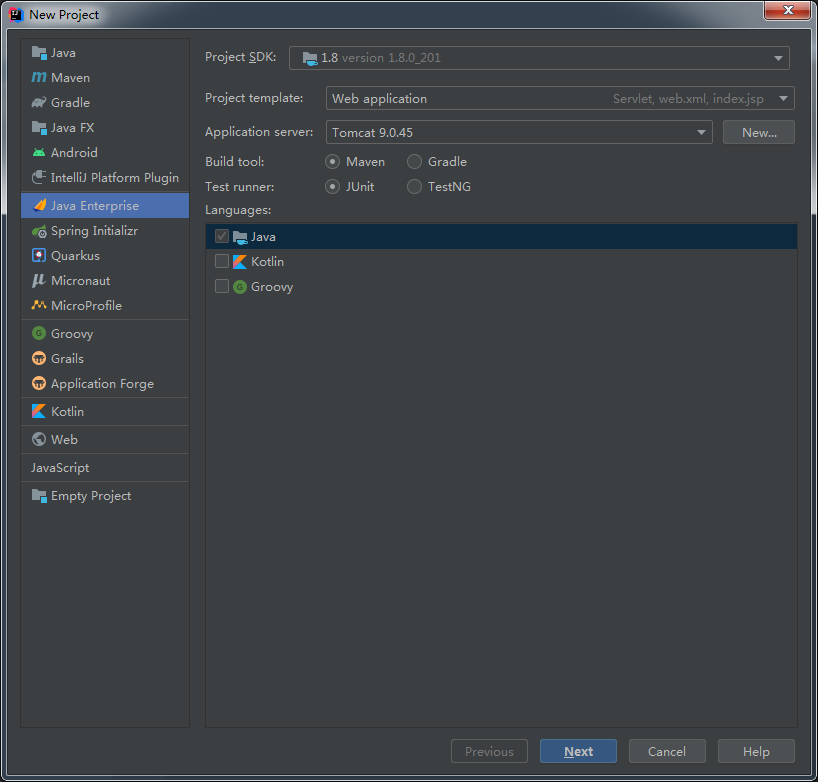Click the Java FX folder icon
The height and width of the screenshot is (782, 818).
coord(39,128)
